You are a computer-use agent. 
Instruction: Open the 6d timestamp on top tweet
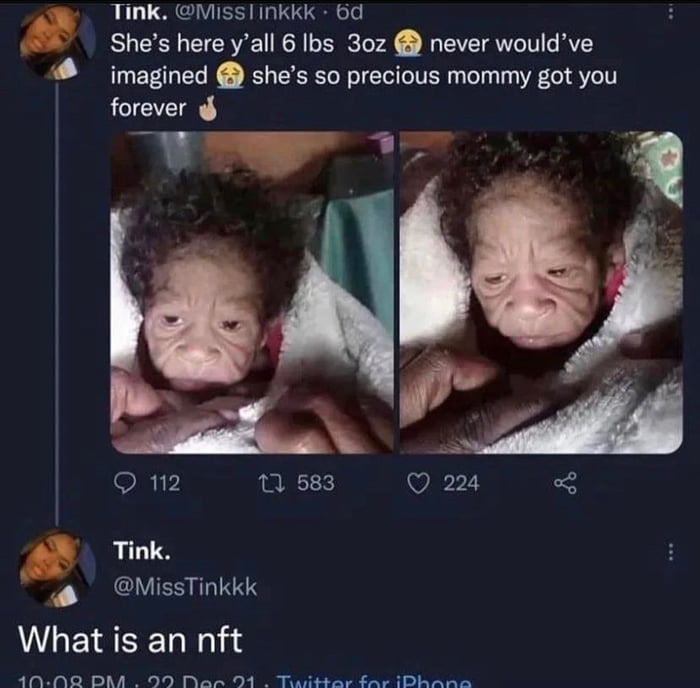coord(349,13)
